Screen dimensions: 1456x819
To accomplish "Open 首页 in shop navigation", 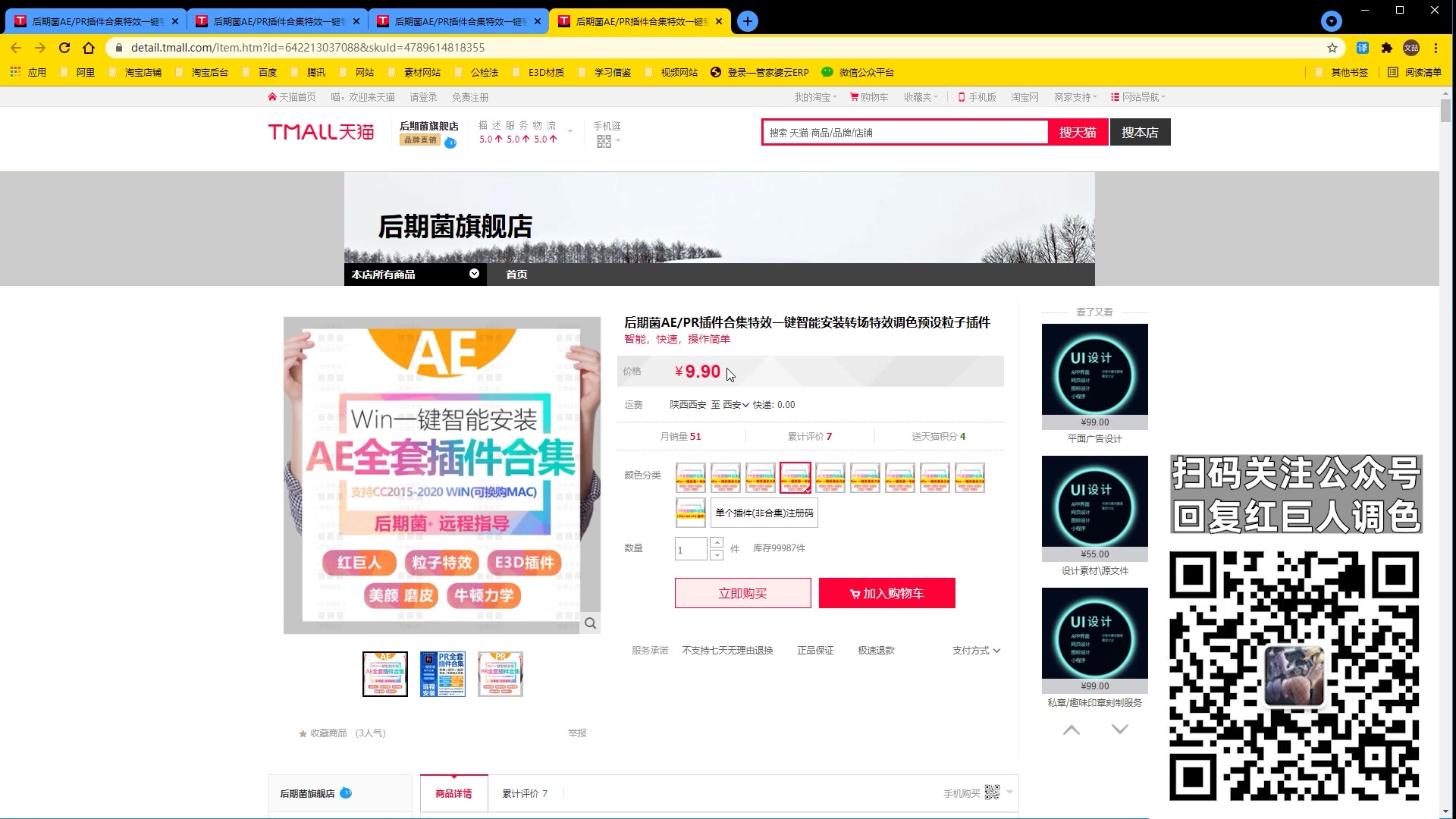I will coord(516,275).
